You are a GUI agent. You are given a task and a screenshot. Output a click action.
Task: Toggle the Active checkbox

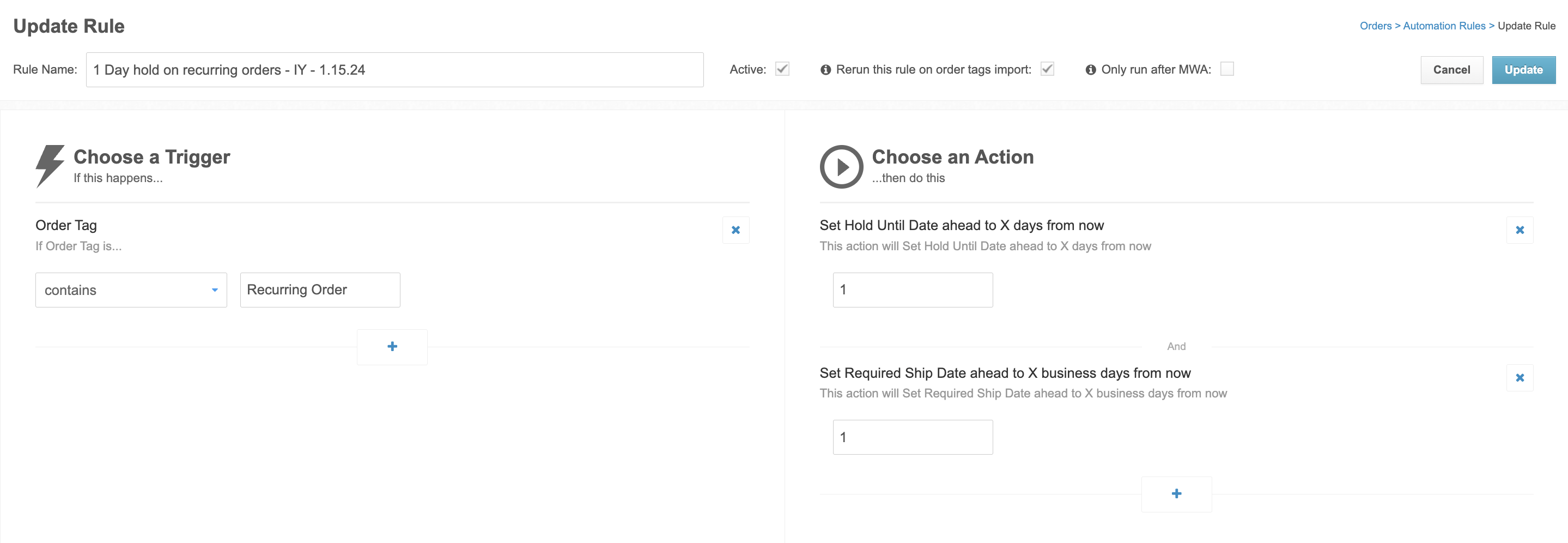point(782,69)
